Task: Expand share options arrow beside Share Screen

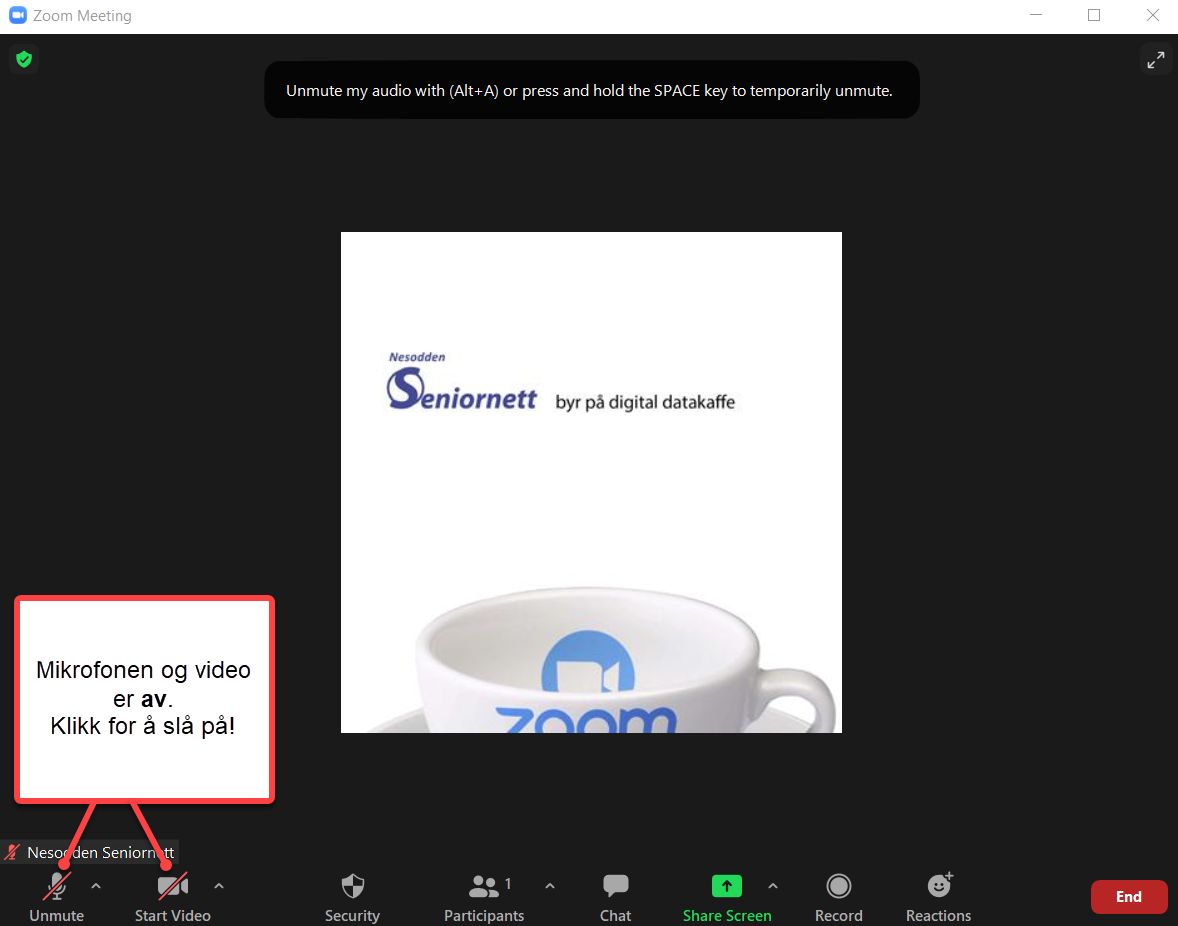Action: point(772,885)
